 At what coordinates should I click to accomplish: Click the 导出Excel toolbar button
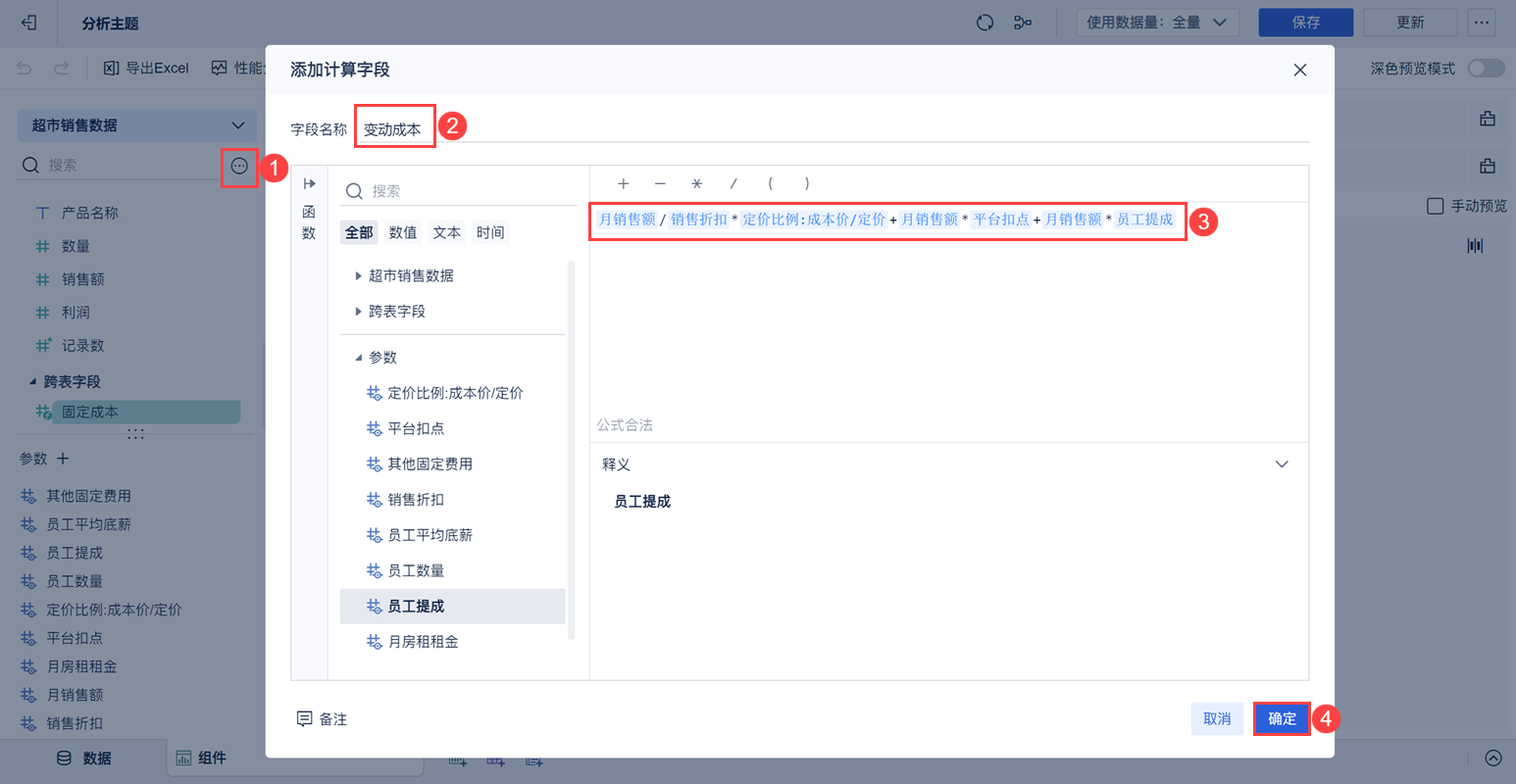pos(146,69)
